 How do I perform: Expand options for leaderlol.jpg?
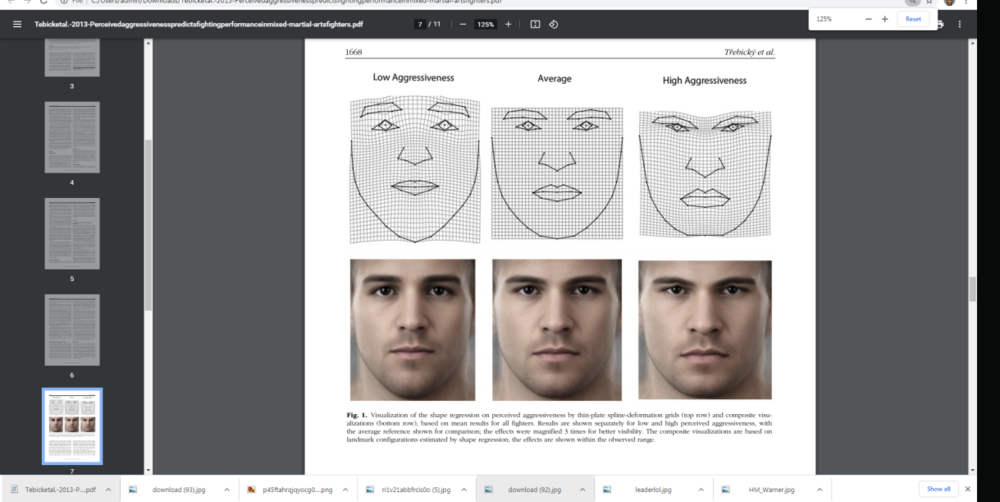[x=702, y=490]
